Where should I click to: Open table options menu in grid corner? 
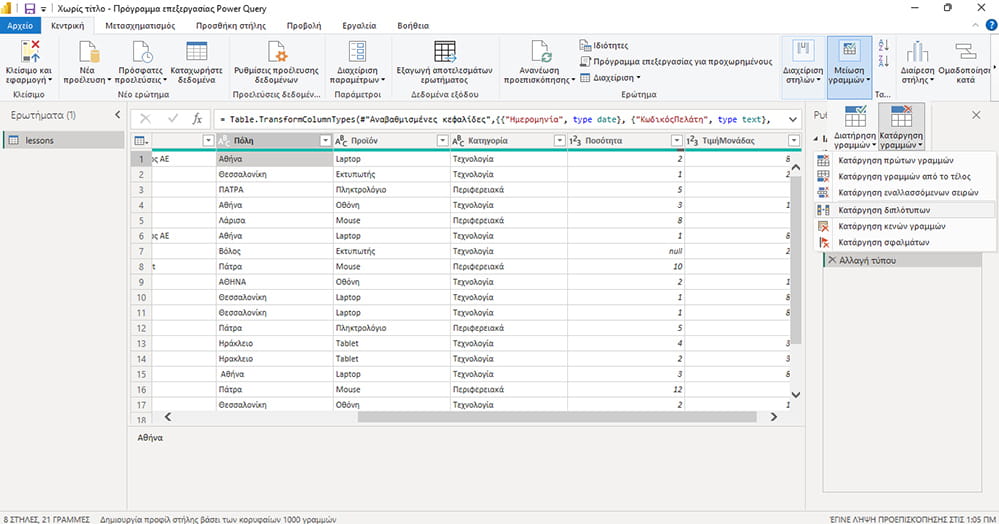[x=141, y=141]
